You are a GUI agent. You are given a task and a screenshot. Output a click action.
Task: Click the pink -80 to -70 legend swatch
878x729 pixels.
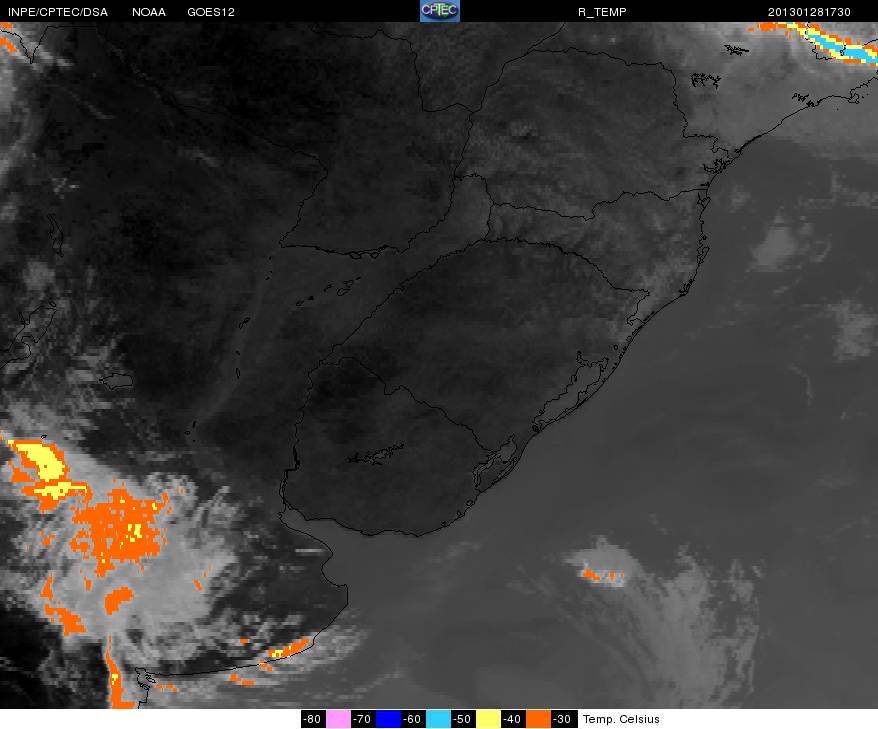pyautogui.click(x=338, y=719)
